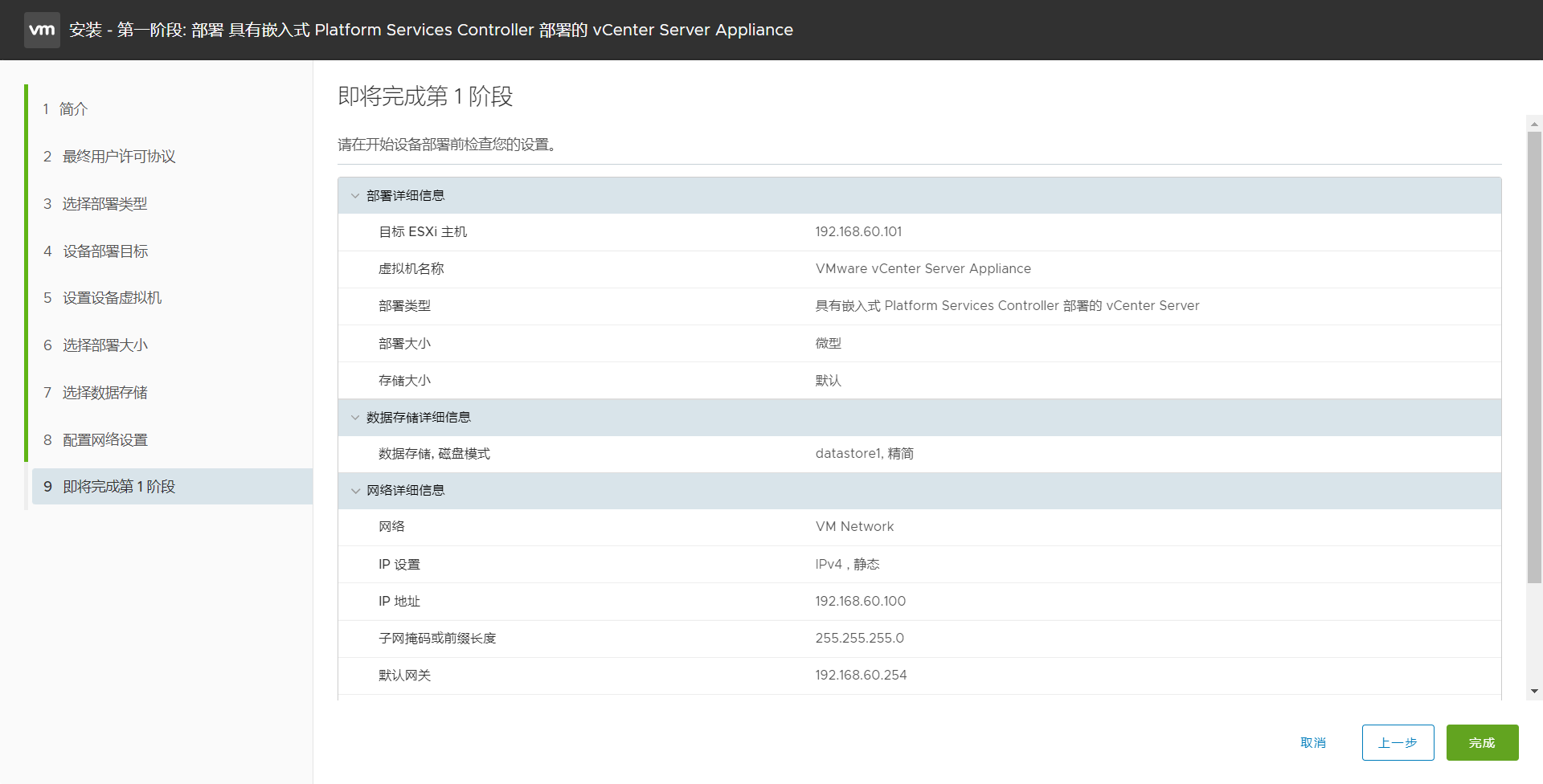
Task: Select step 4 设备部署目标
Action: point(95,251)
